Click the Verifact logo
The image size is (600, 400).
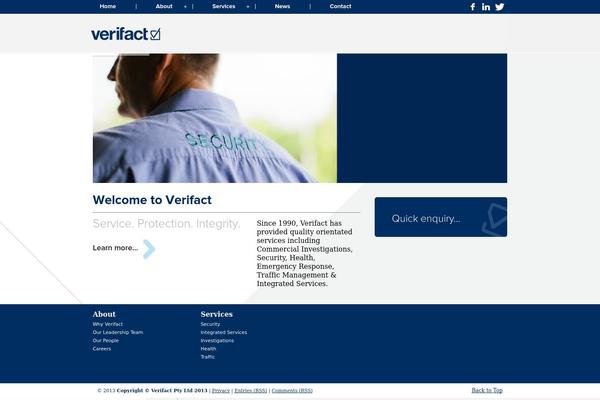click(126, 34)
